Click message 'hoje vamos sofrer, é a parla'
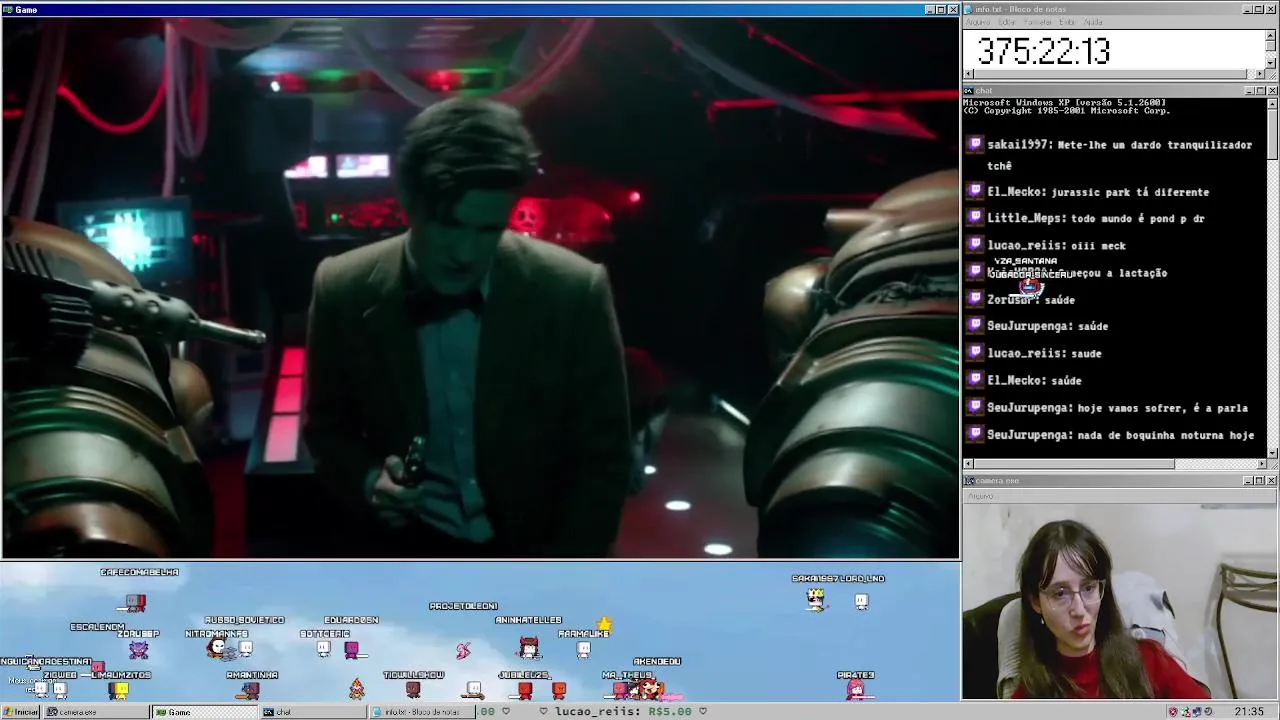 click(x=1163, y=408)
